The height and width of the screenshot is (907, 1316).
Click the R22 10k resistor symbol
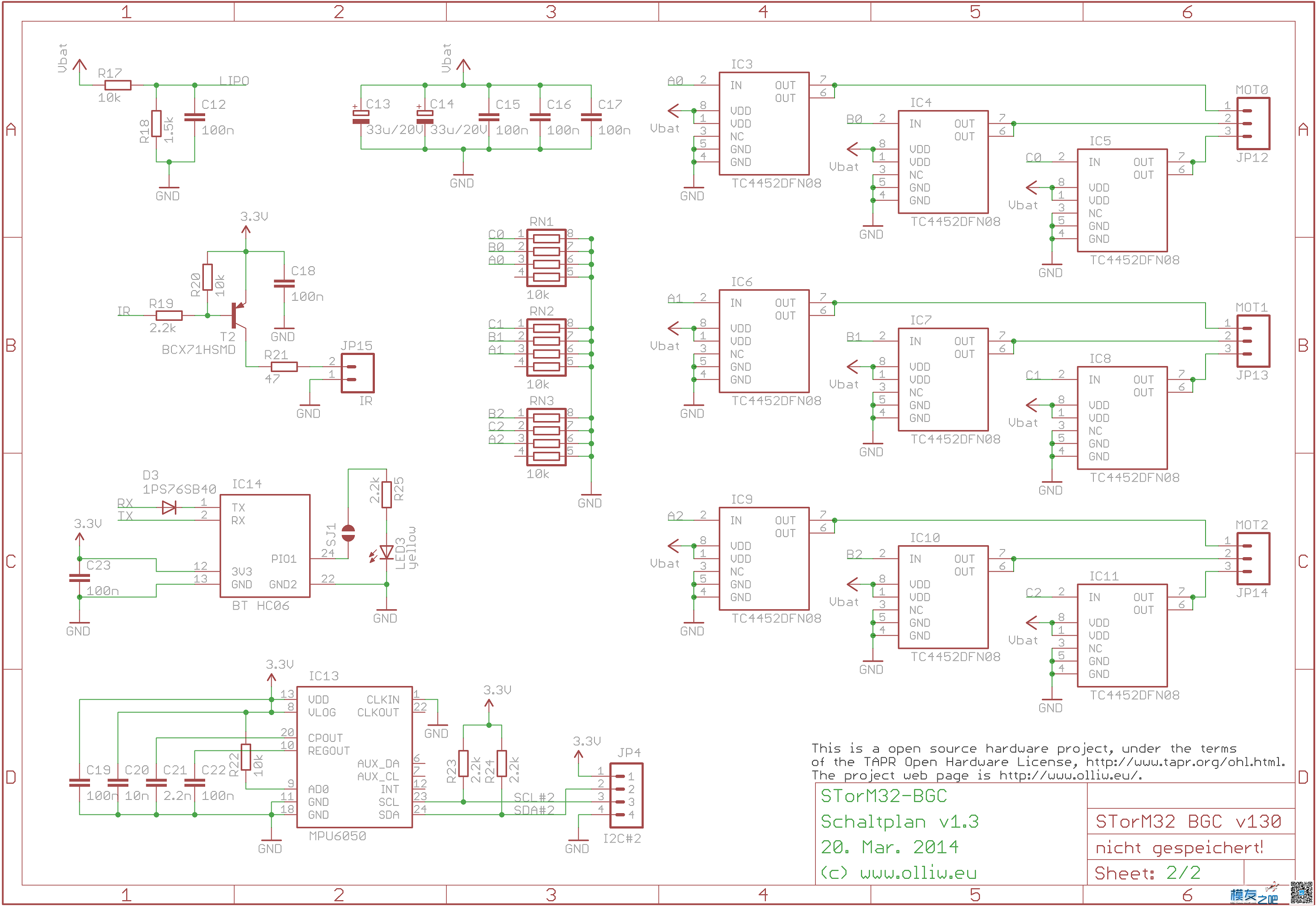click(246, 757)
